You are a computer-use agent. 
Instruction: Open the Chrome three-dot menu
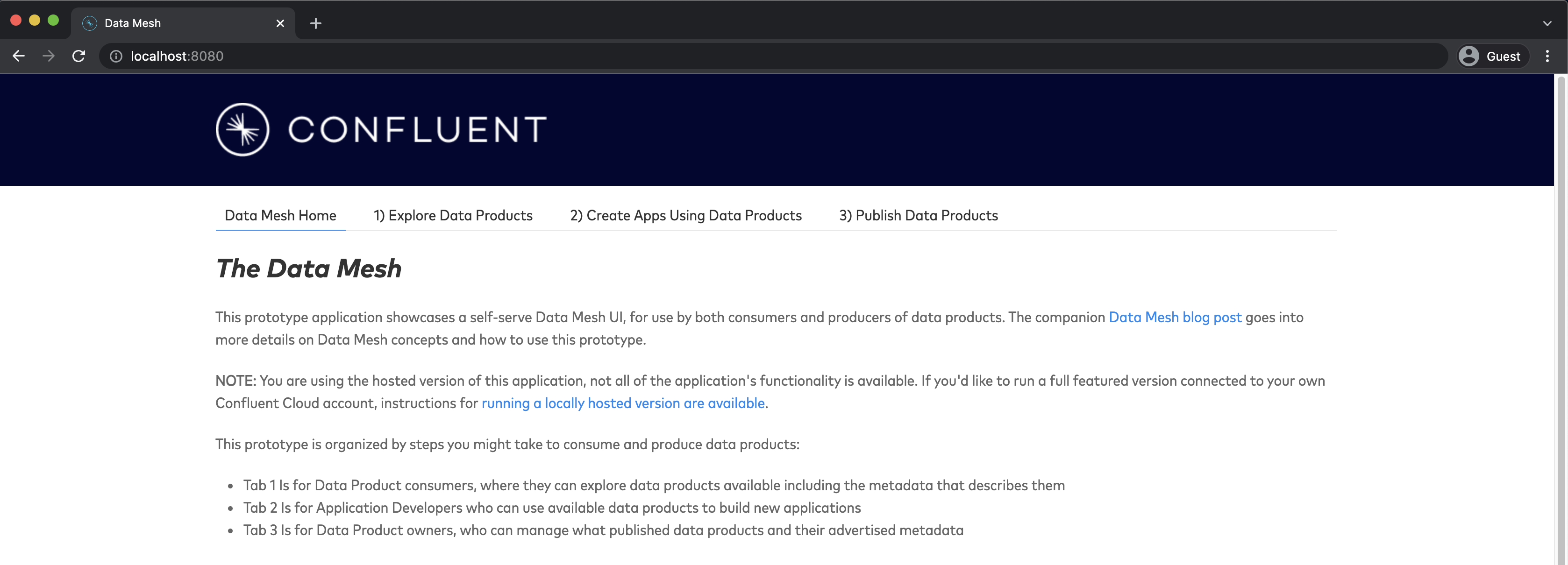[1547, 56]
